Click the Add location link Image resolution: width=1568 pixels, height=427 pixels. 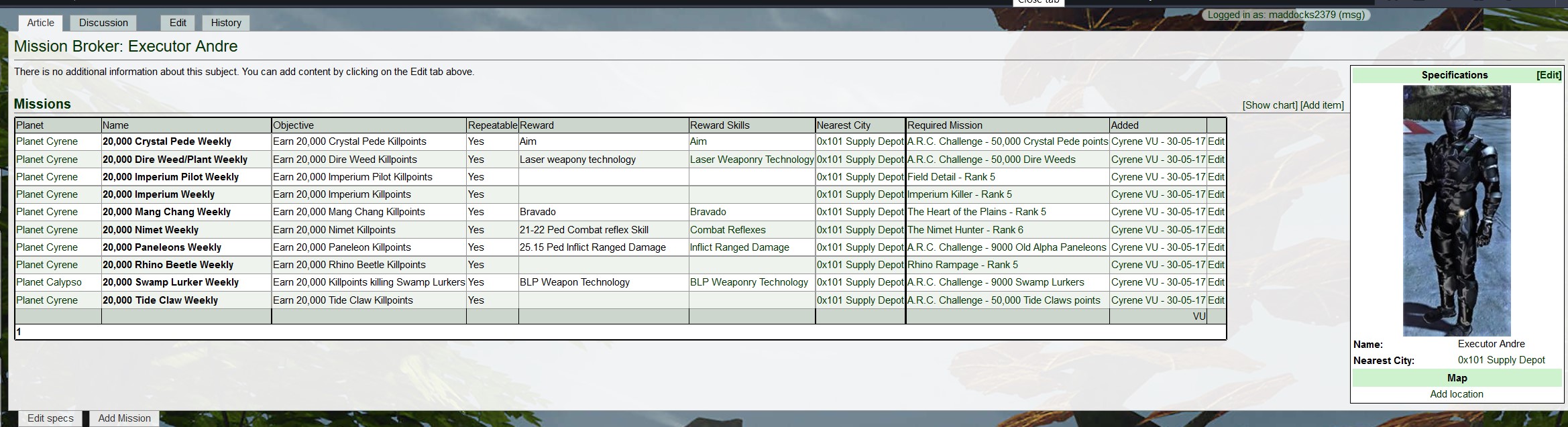1457,394
